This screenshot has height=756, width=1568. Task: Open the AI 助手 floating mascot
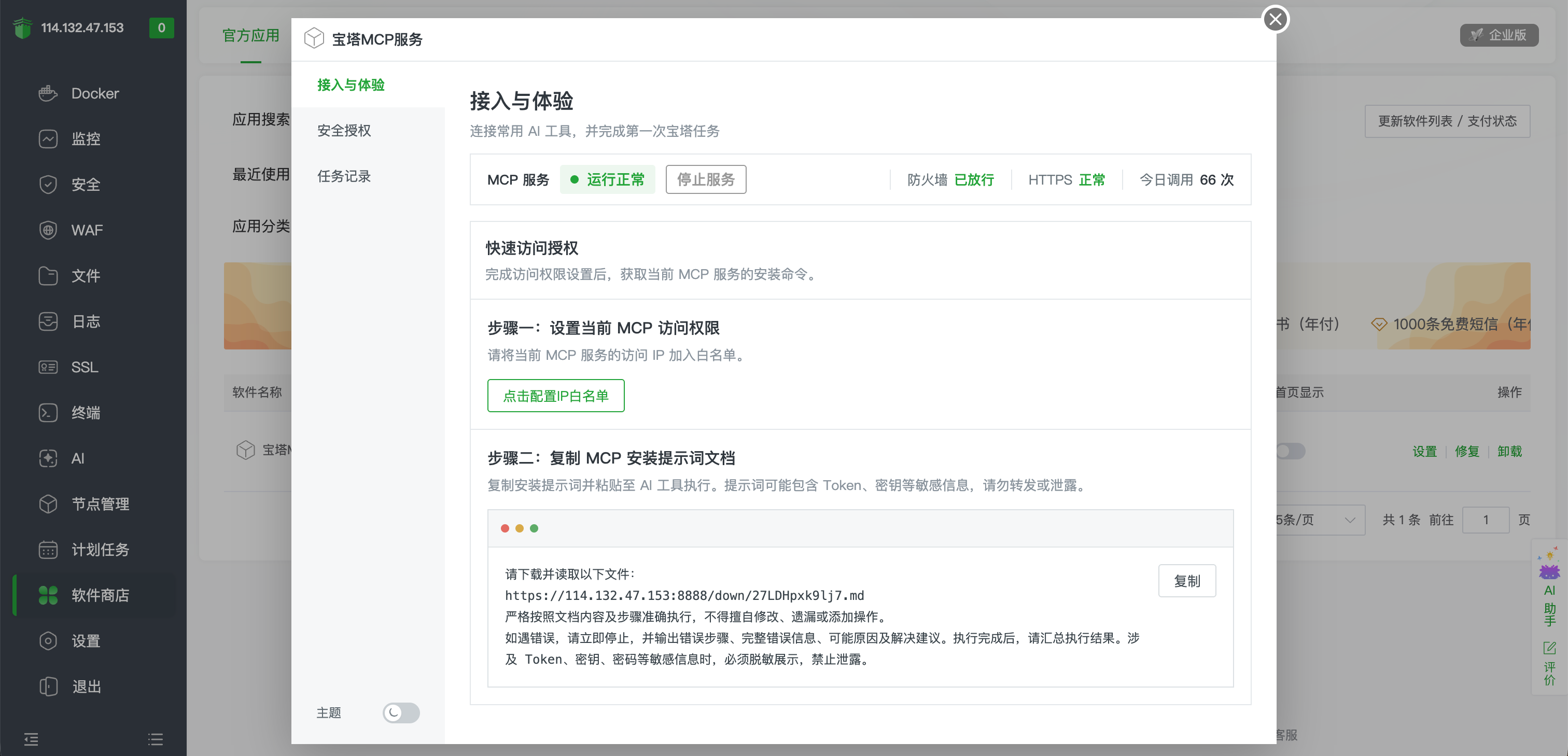pos(1549,570)
